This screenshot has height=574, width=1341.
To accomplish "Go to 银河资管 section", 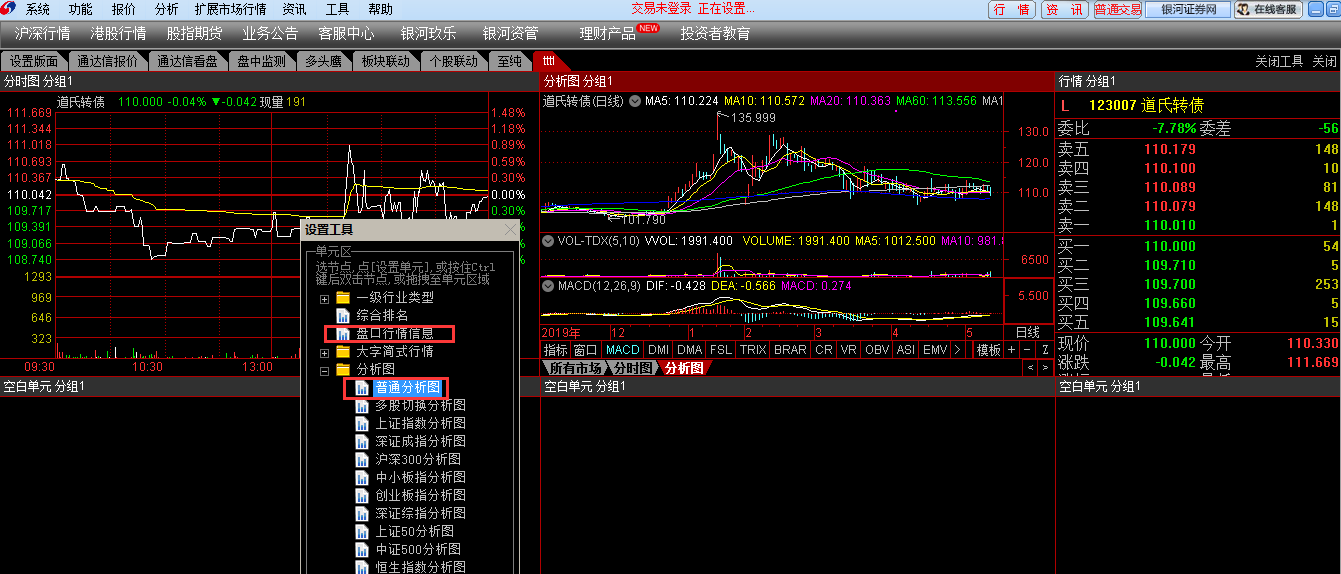I will 510,33.
